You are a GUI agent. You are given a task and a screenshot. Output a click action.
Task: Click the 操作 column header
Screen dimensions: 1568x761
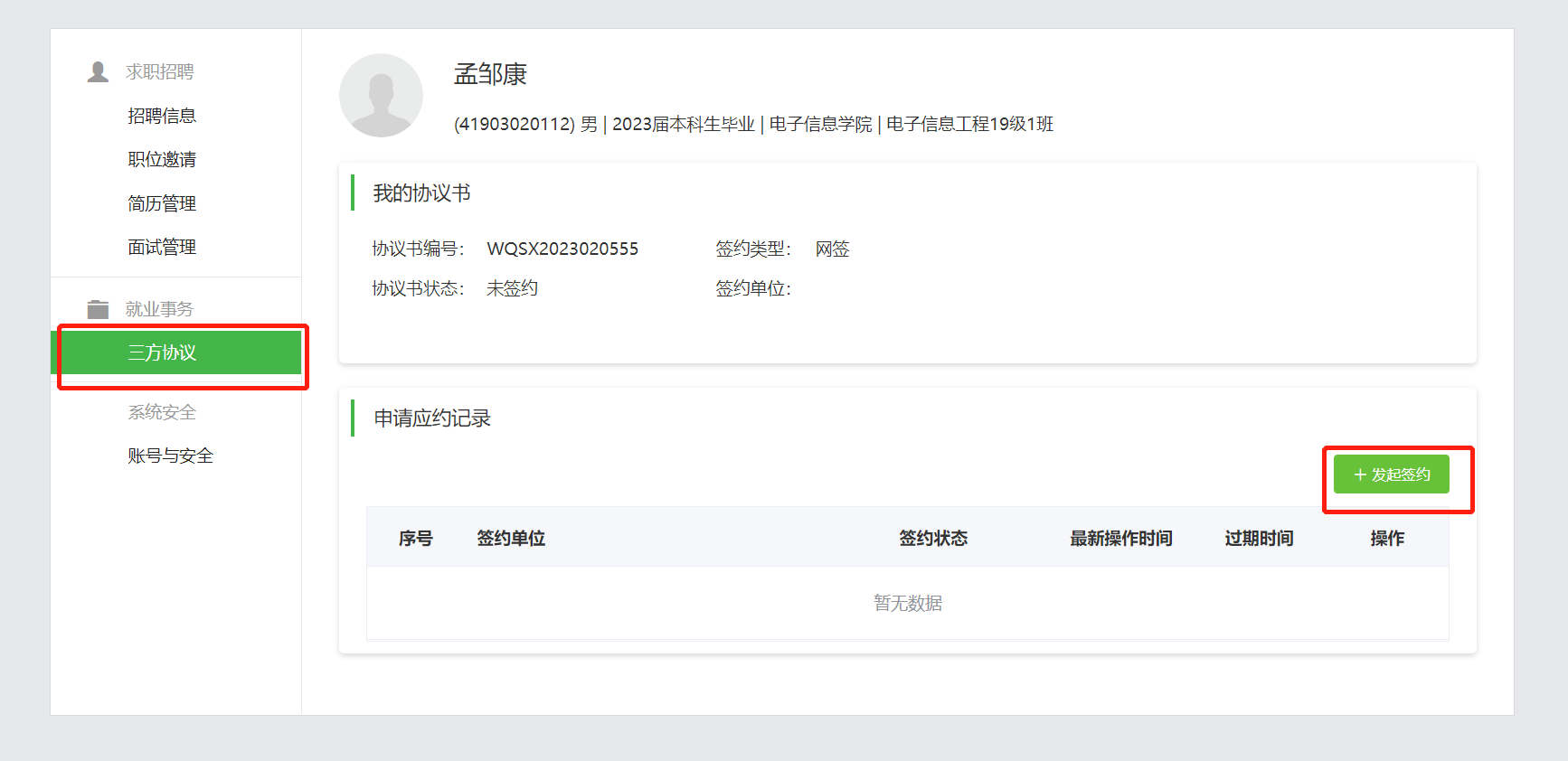[1386, 539]
